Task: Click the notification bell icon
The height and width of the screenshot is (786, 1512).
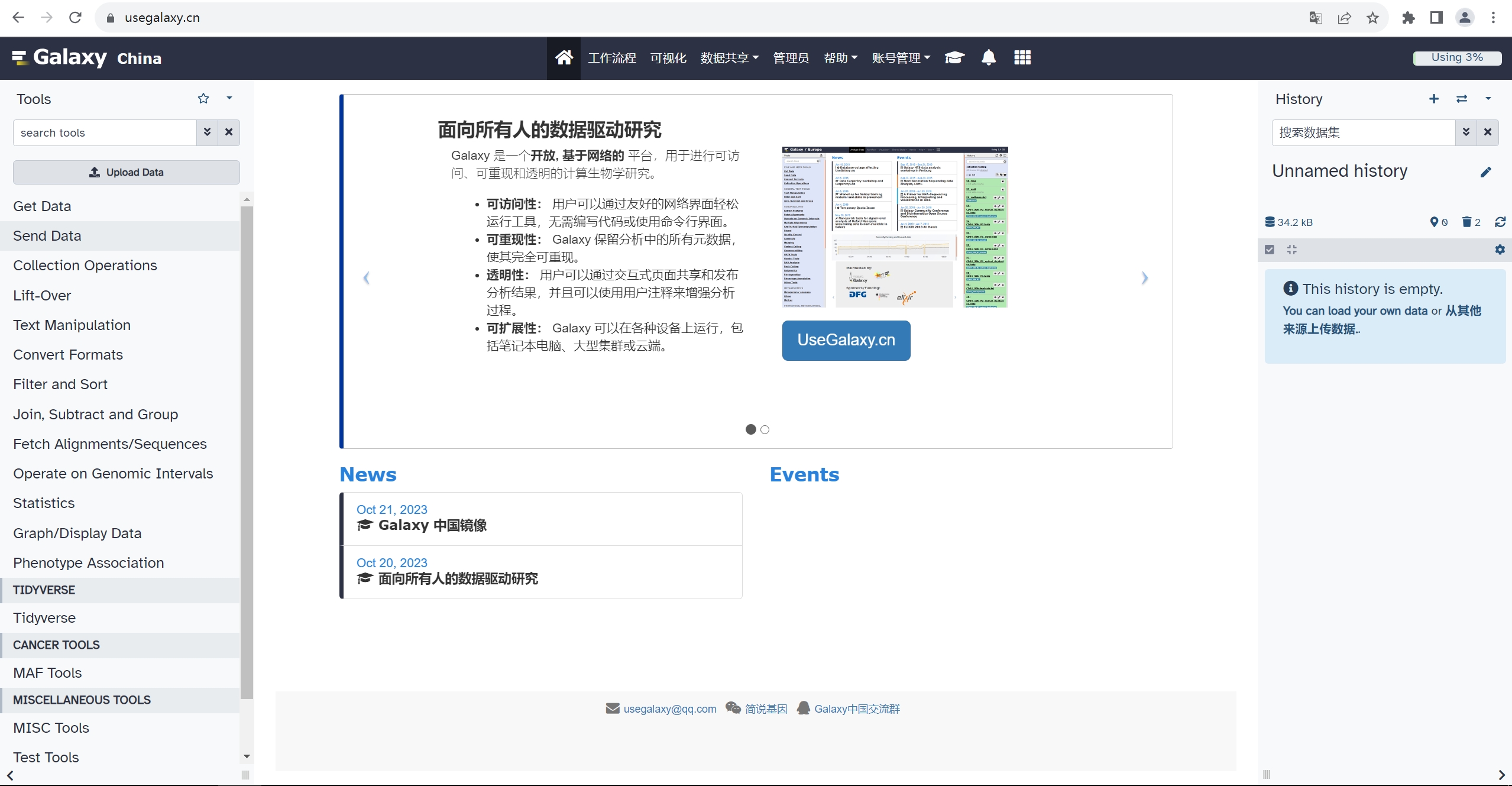Action: [x=988, y=58]
